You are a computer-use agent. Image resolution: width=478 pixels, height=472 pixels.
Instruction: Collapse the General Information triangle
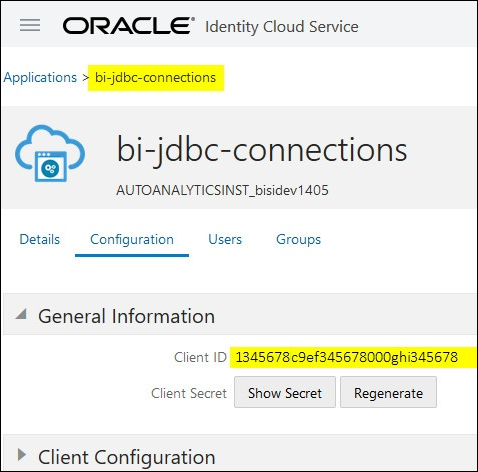tap(21, 314)
